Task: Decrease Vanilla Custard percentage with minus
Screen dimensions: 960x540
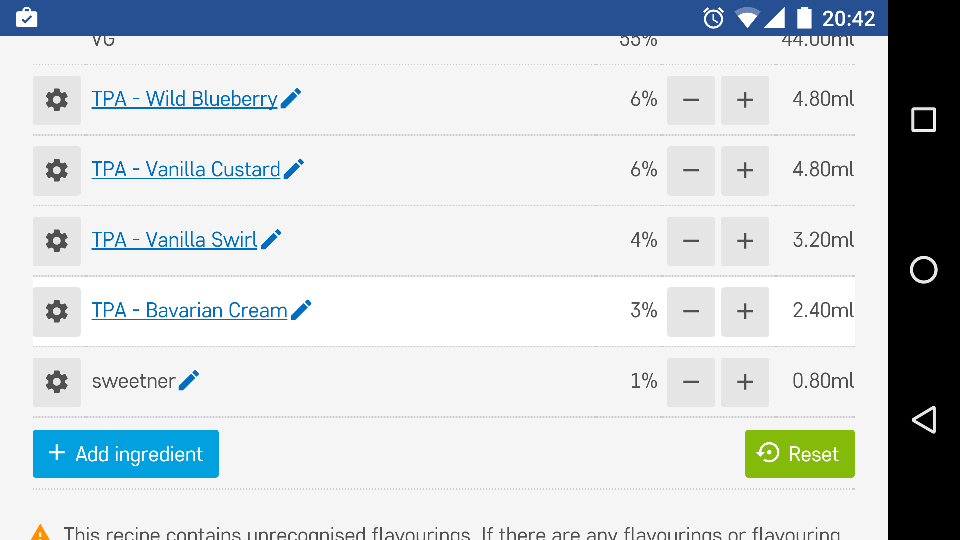Action: (691, 170)
